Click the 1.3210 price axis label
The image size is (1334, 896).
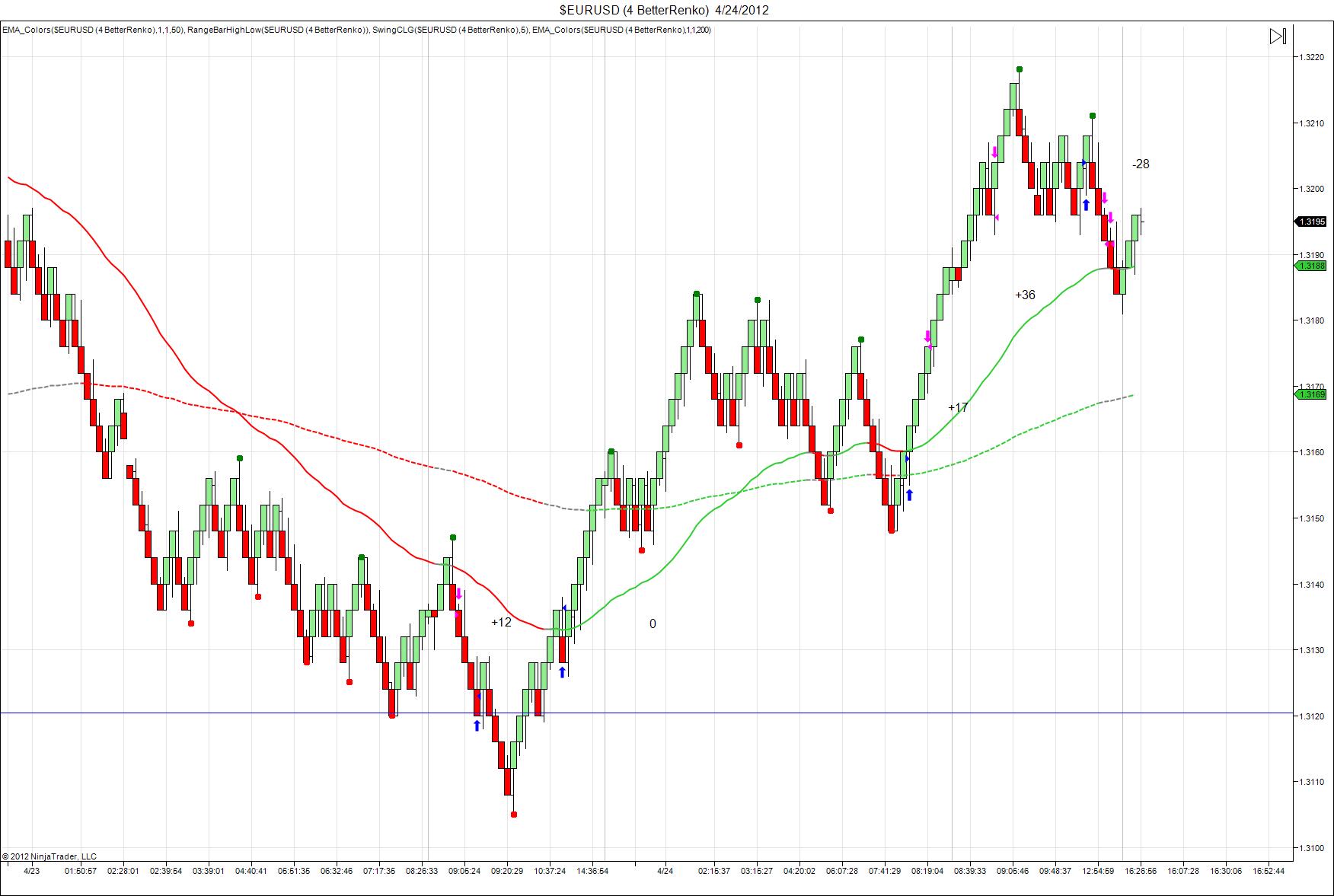click(1311, 123)
